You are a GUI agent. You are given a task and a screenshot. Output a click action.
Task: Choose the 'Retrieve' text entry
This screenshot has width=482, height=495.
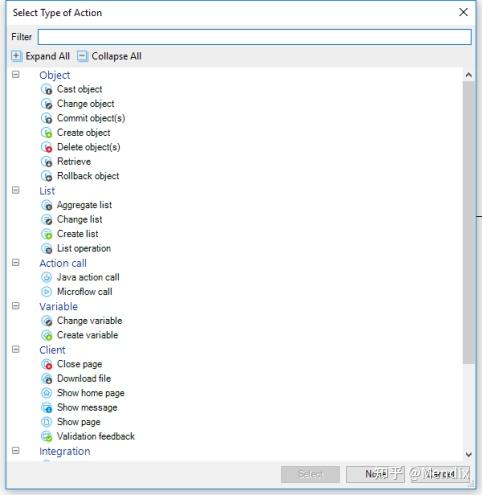[x=74, y=162]
